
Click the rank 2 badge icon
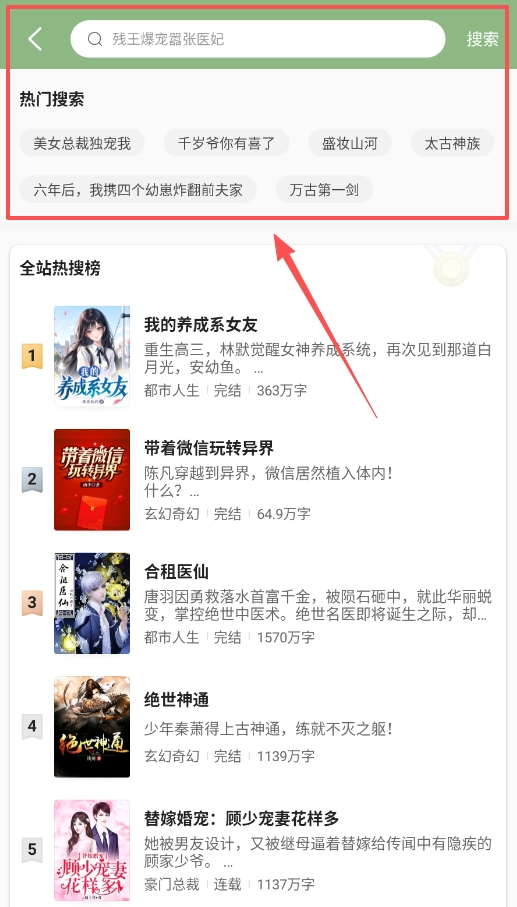(x=32, y=480)
